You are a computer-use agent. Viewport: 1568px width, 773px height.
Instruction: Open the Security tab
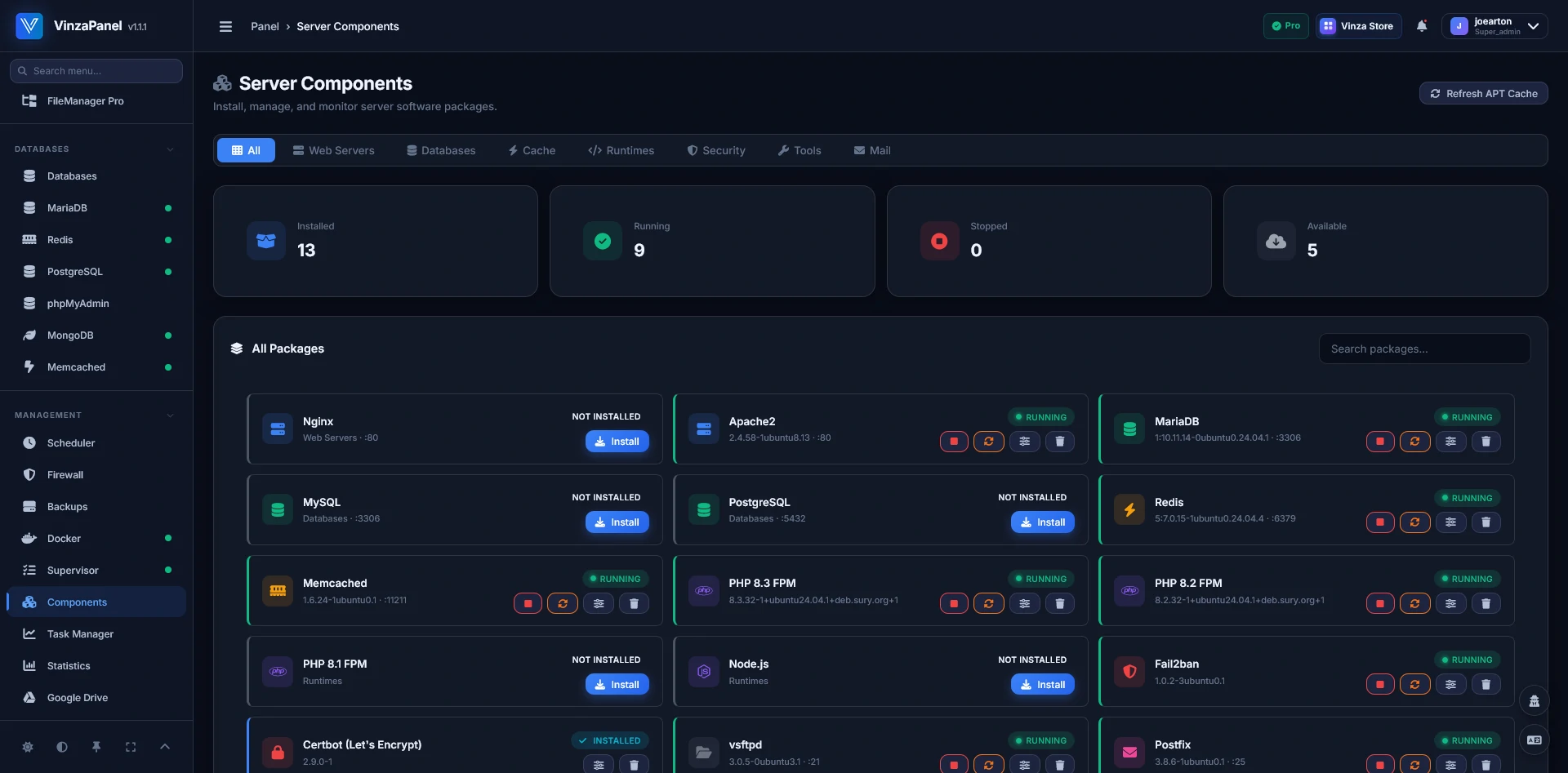(716, 150)
